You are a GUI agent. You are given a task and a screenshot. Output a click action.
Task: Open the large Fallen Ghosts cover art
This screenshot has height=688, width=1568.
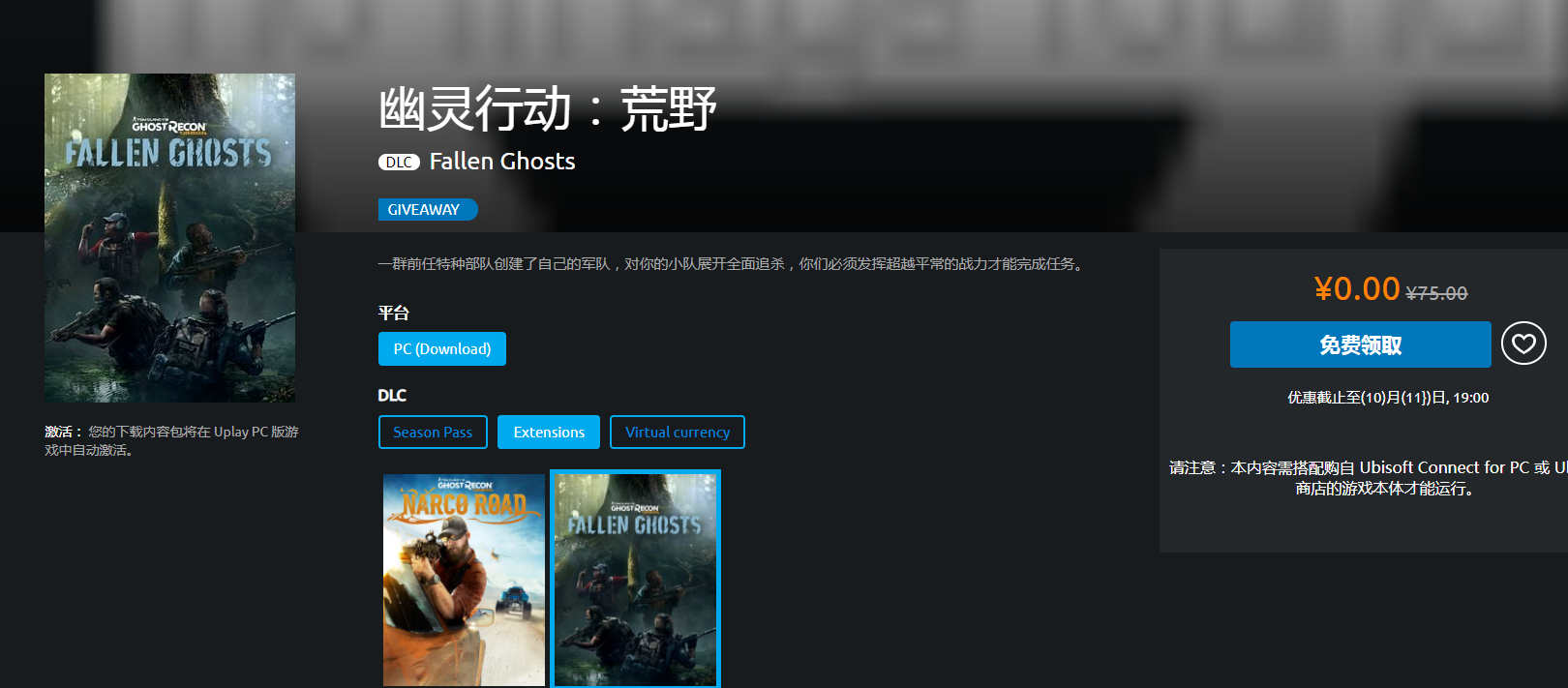point(169,238)
